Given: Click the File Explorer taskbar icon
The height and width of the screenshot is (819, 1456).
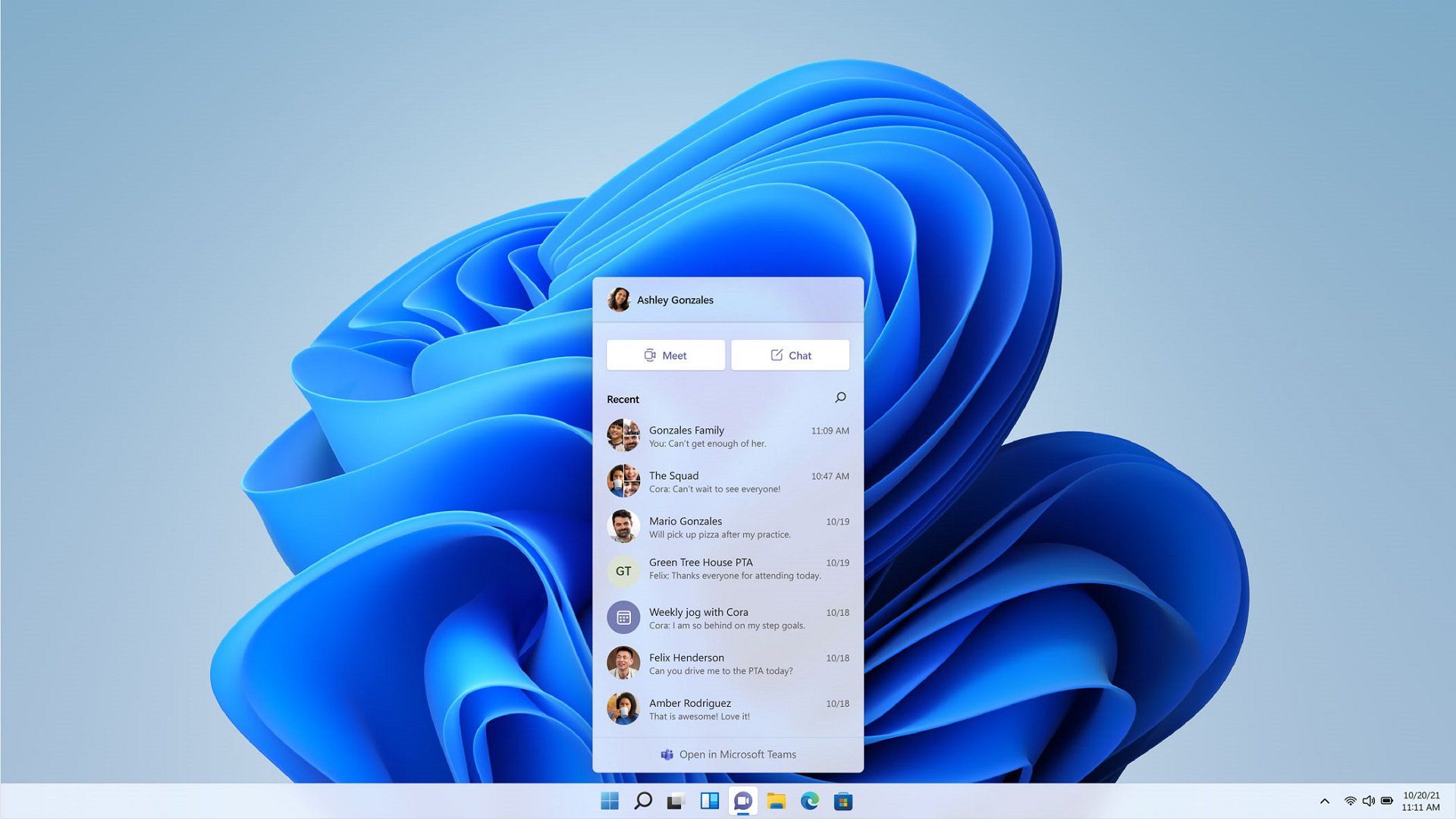Looking at the screenshot, I should pos(778,800).
